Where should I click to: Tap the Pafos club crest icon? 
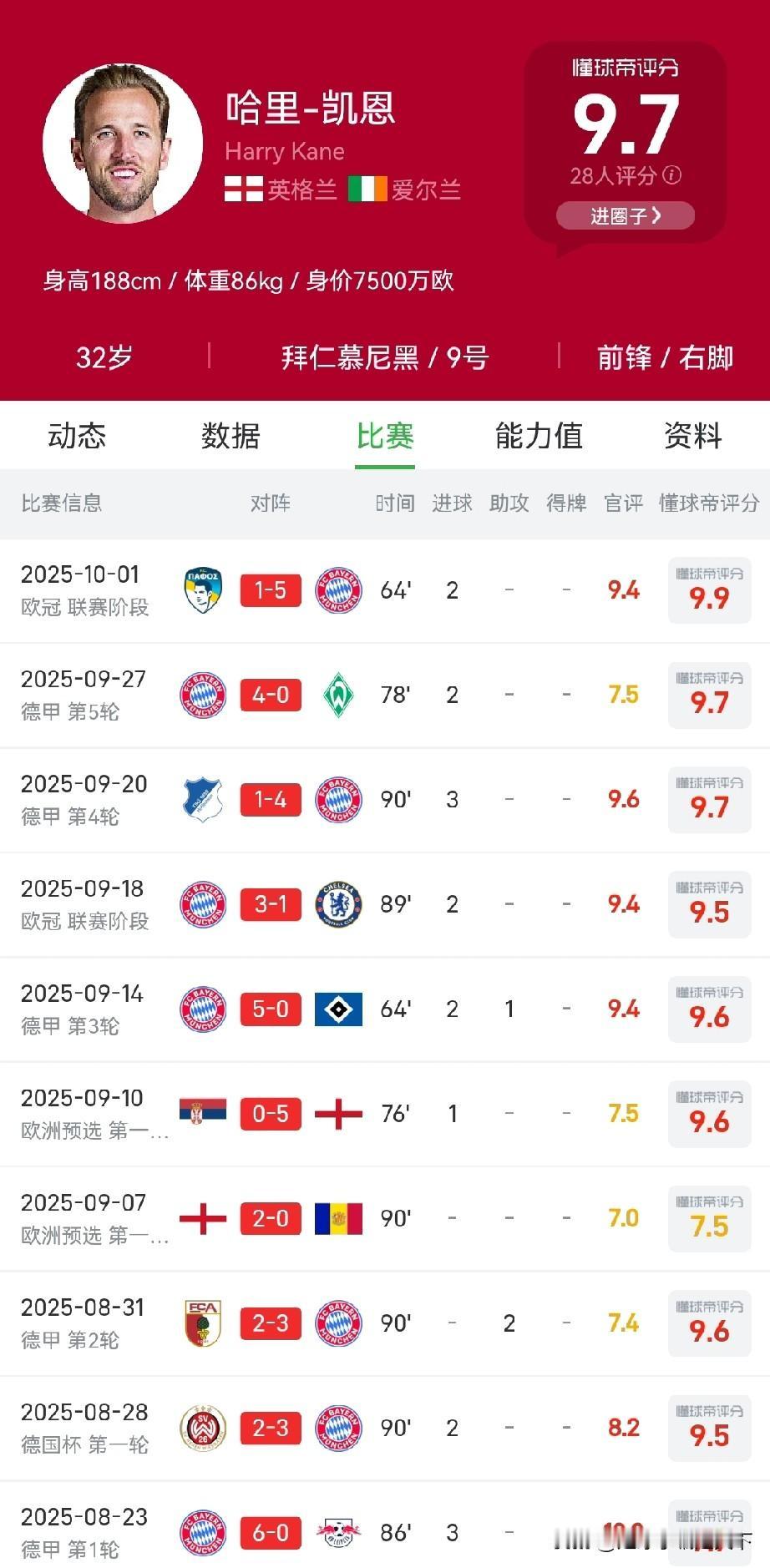coord(203,590)
